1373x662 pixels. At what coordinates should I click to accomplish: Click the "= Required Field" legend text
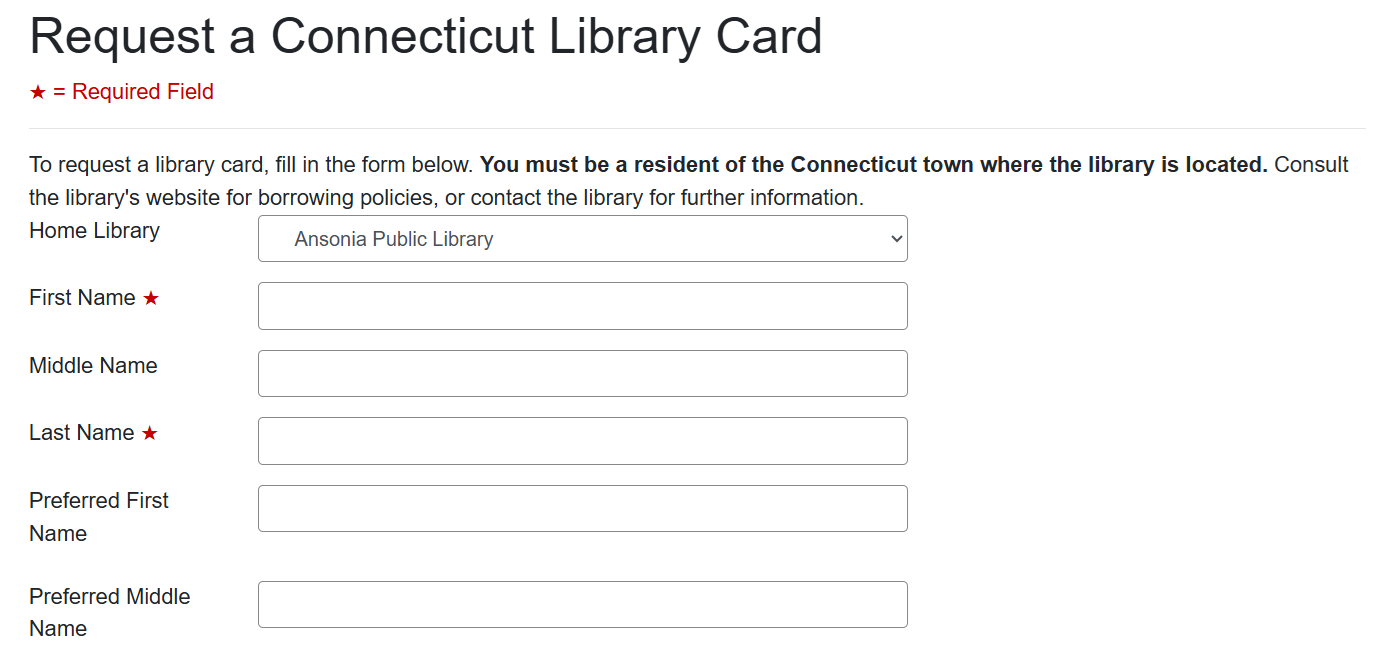133,92
